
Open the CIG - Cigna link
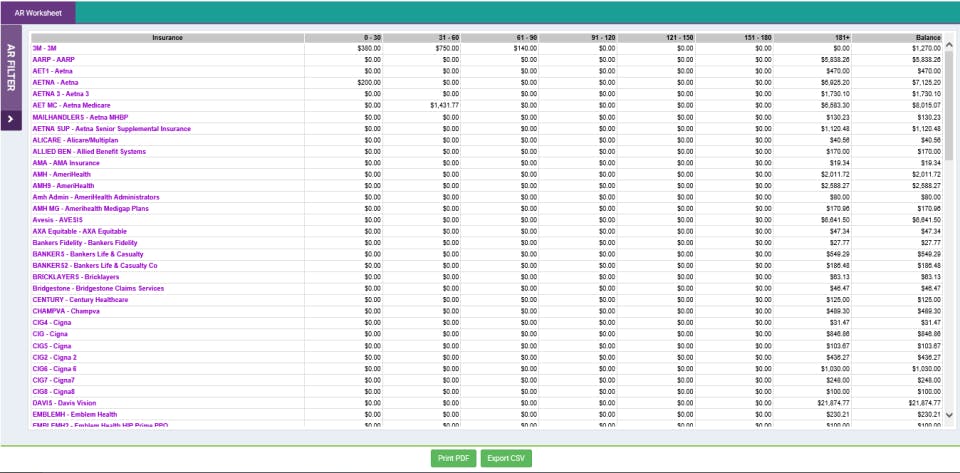click(50, 334)
